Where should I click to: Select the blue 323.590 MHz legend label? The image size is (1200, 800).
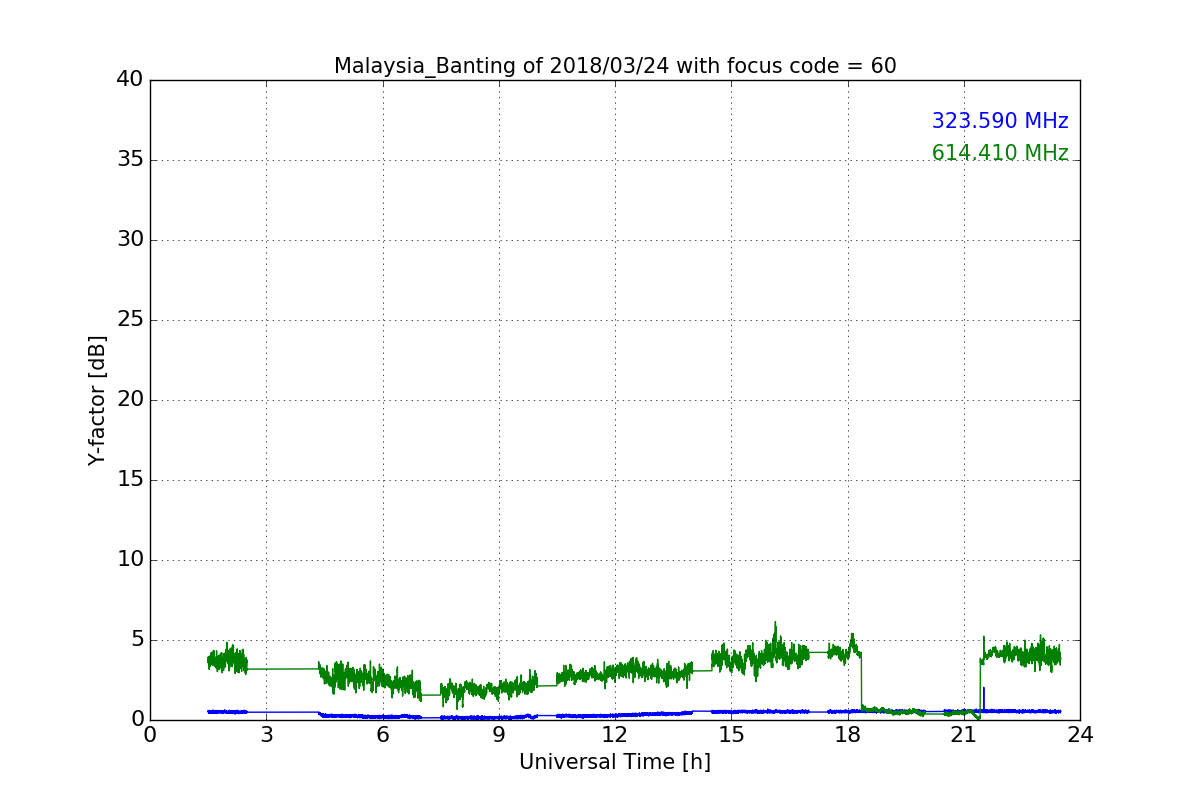coord(1000,121)
